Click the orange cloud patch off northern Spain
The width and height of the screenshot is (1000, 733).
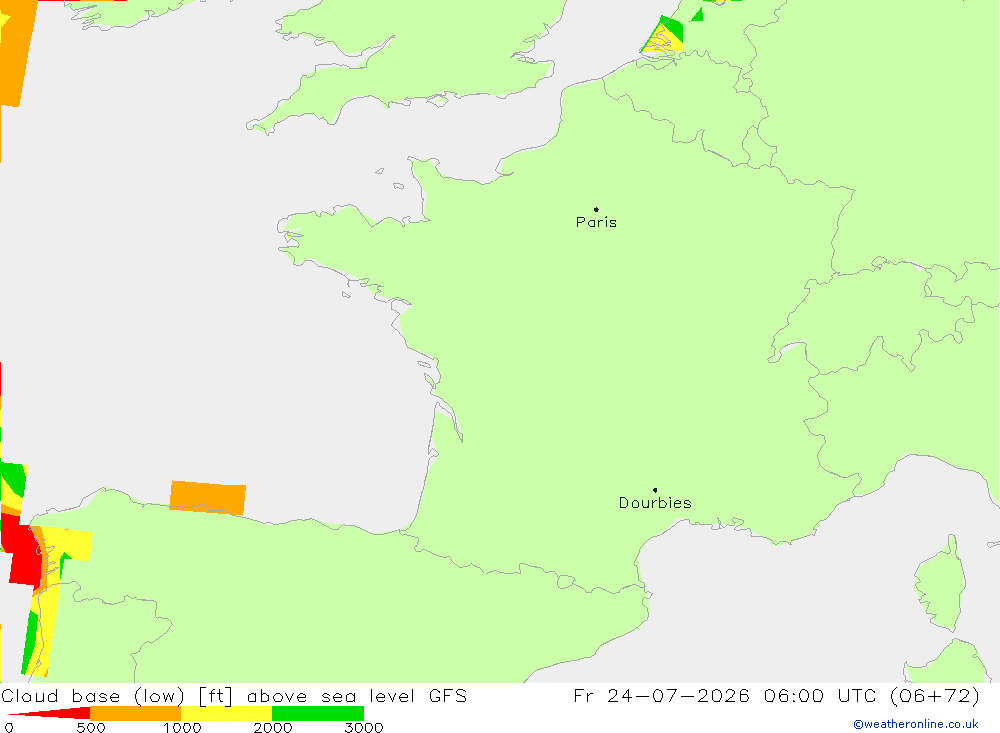coord(207,498)
